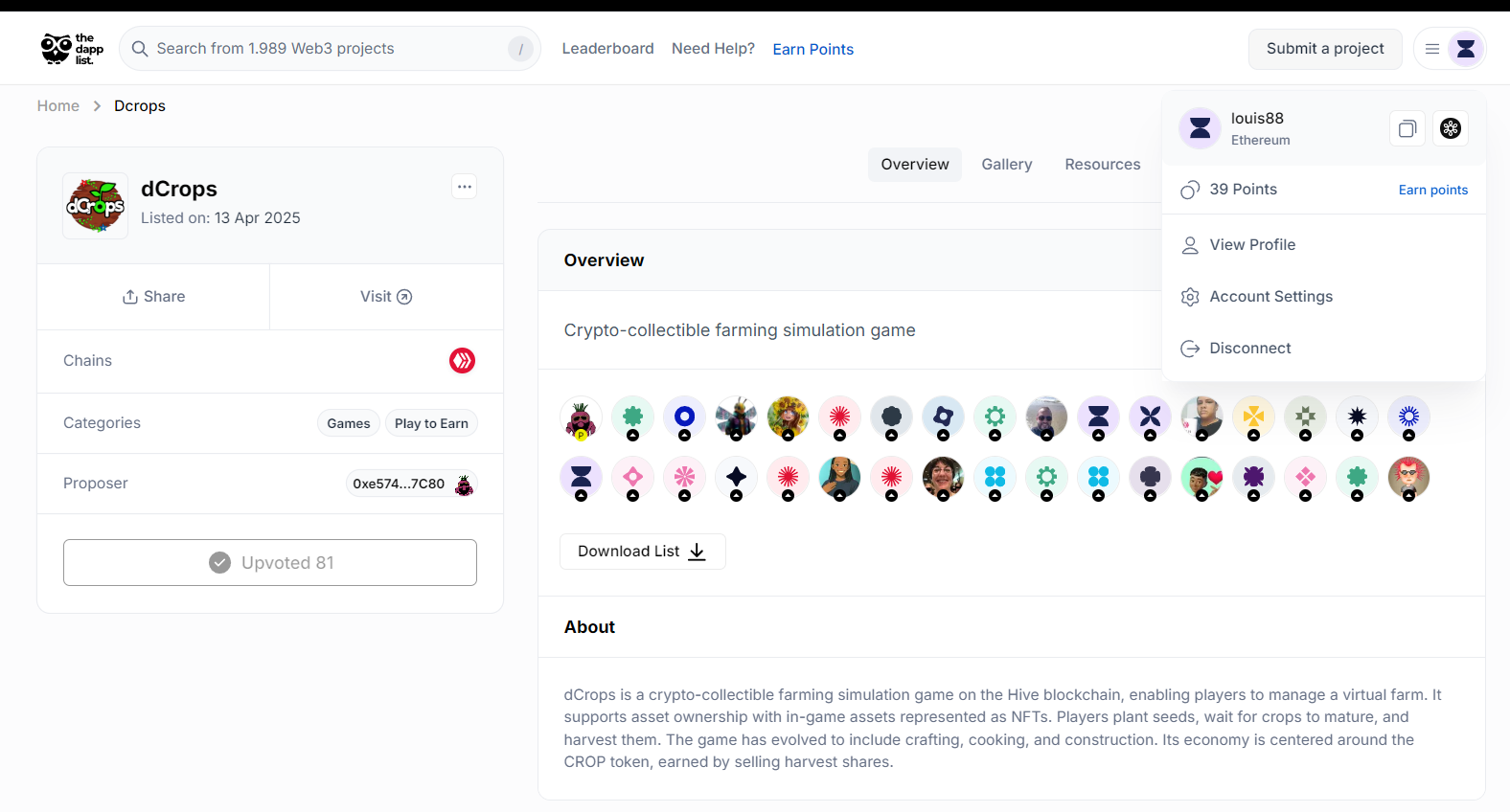The image size is (1510, 812).
Task: Switch to the Resources tab
Action: 1103,165
